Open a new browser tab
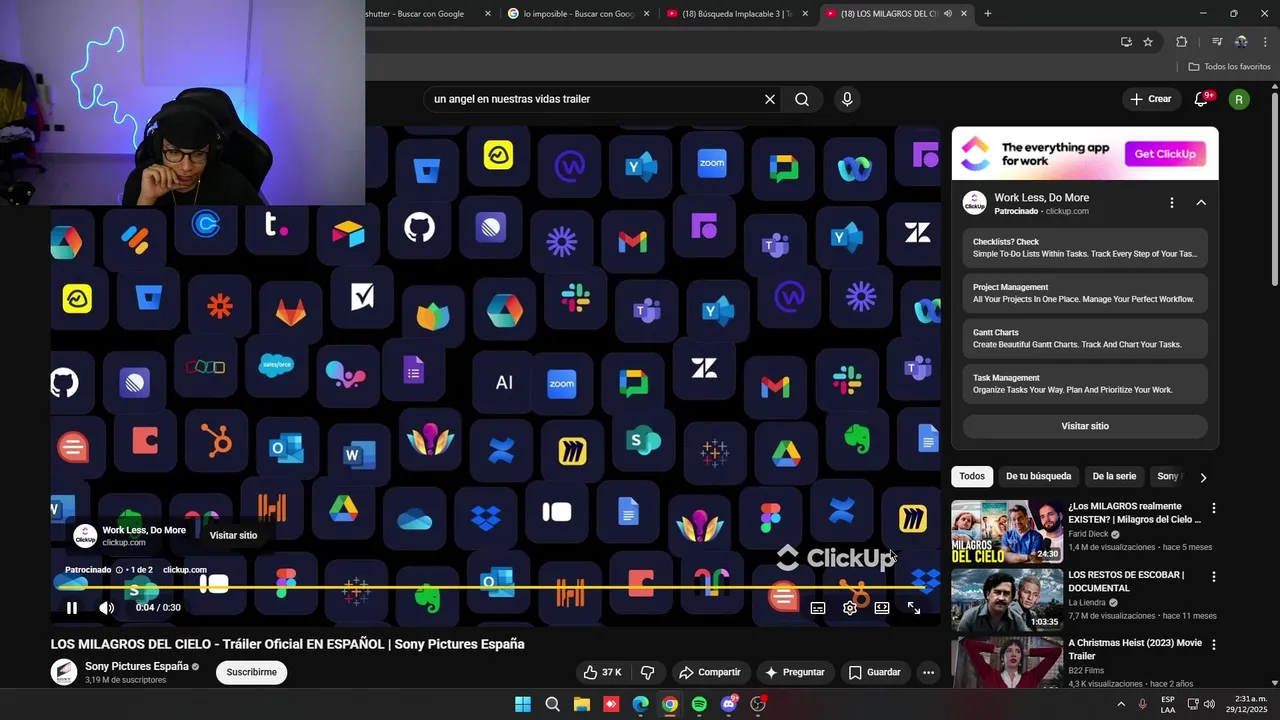 pos(988,14)
